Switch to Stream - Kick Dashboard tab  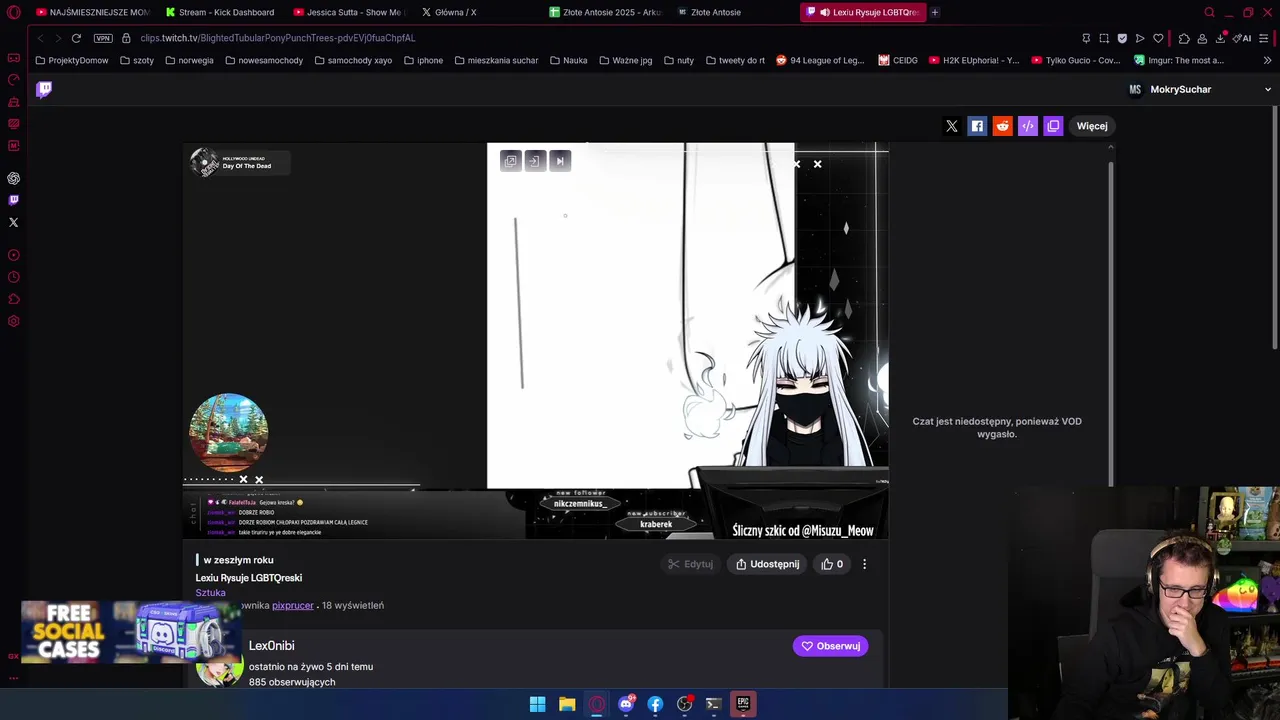220,12
